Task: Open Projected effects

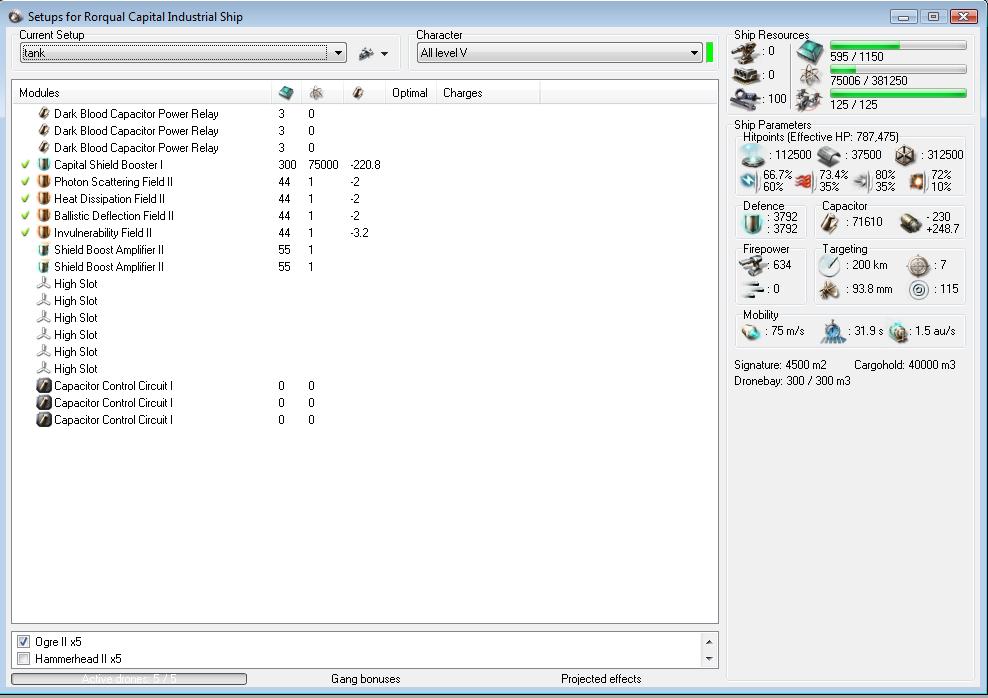Action: pos(601,679)
